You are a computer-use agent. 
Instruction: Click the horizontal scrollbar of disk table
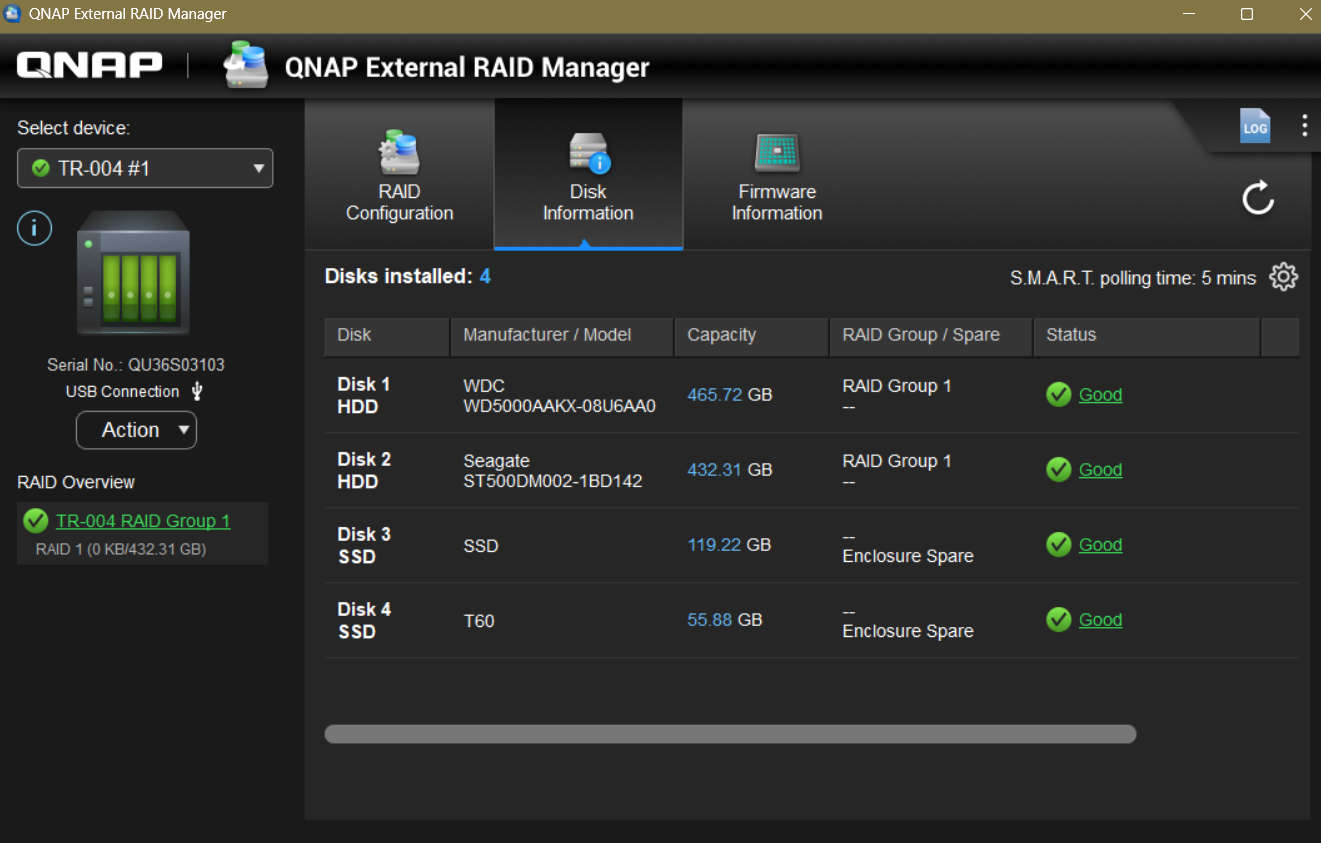[730, 734]
